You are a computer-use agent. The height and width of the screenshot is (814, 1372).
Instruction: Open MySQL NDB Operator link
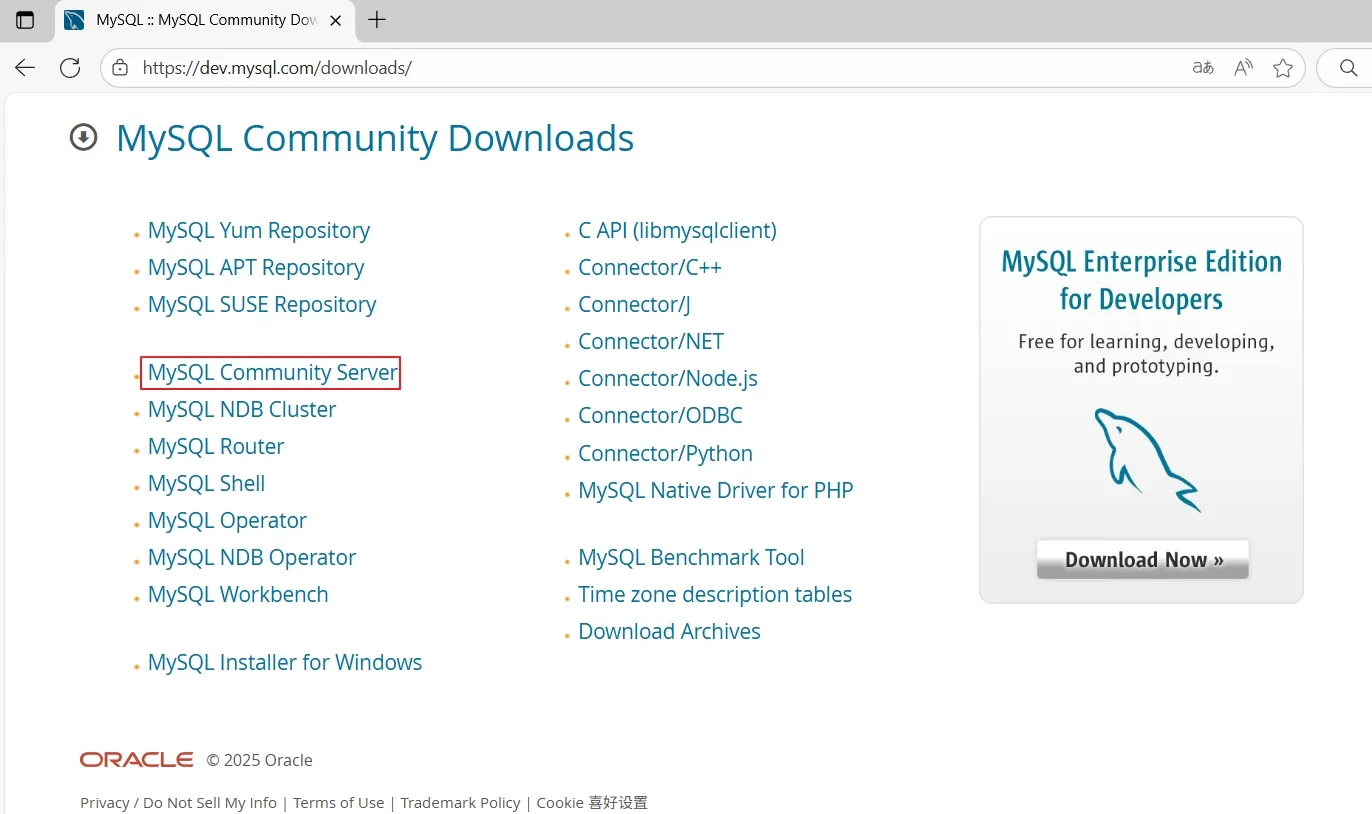252,557
